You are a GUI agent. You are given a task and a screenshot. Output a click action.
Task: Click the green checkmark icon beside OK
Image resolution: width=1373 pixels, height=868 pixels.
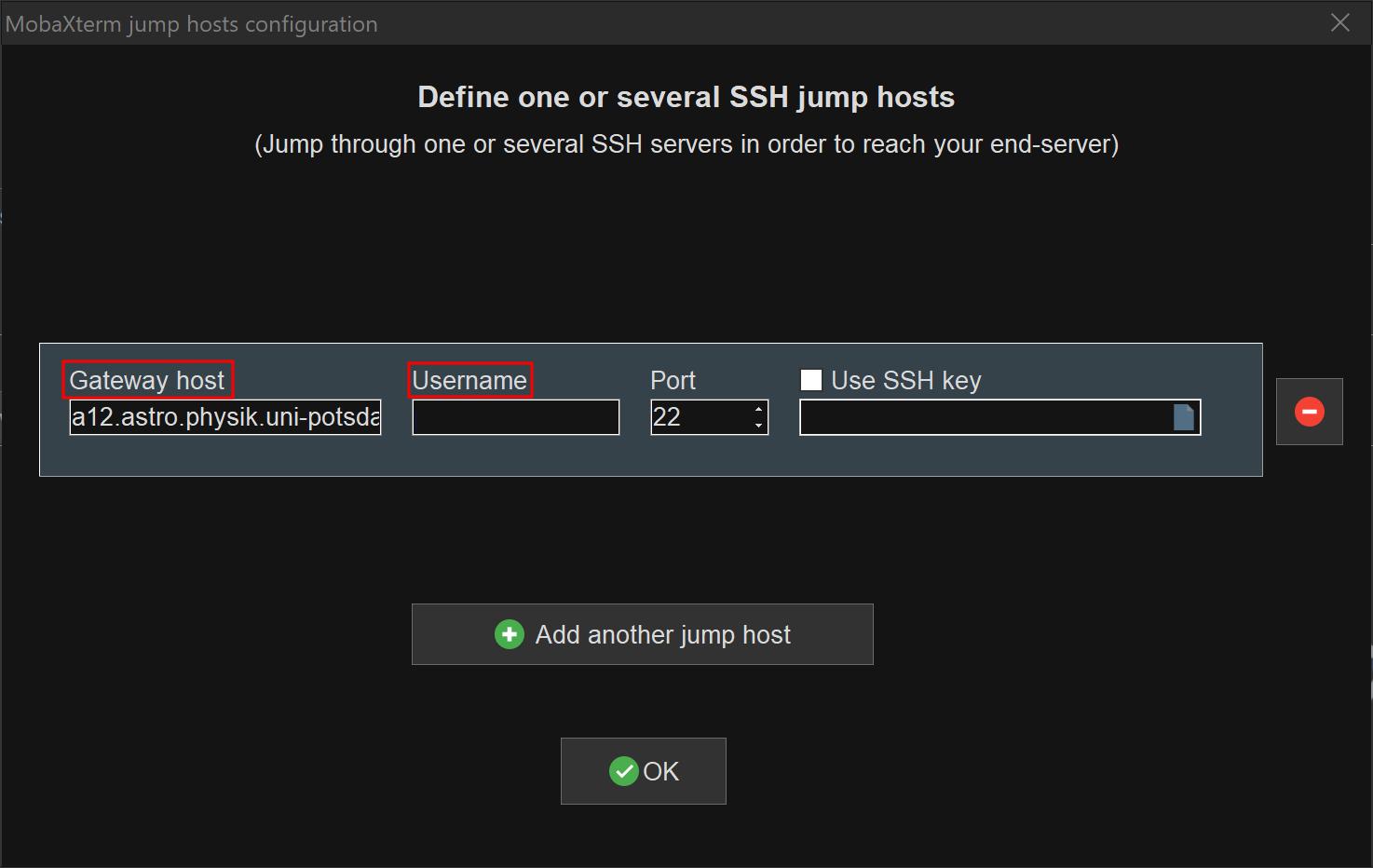[x=623, y=771]
